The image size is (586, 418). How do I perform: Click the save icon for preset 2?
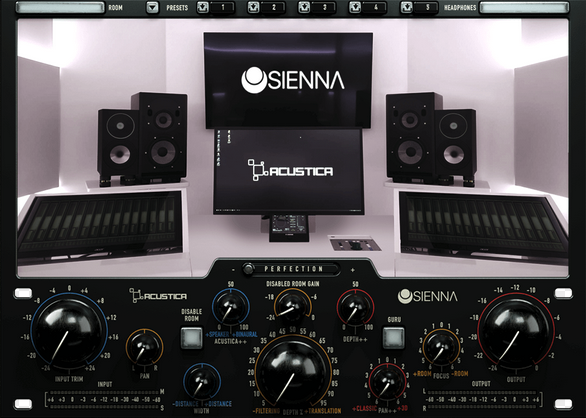(x=253, y=7)
